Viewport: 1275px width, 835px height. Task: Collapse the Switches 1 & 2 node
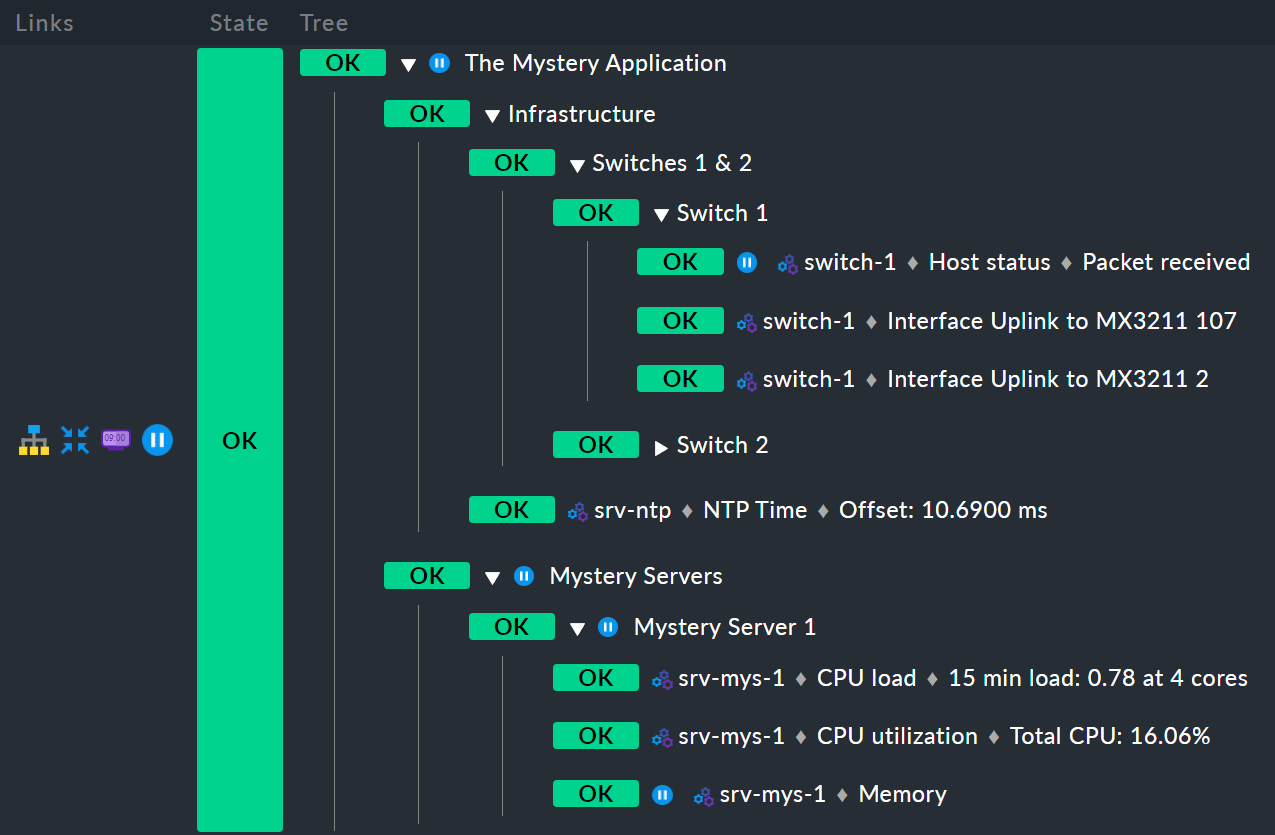[576, 164]
